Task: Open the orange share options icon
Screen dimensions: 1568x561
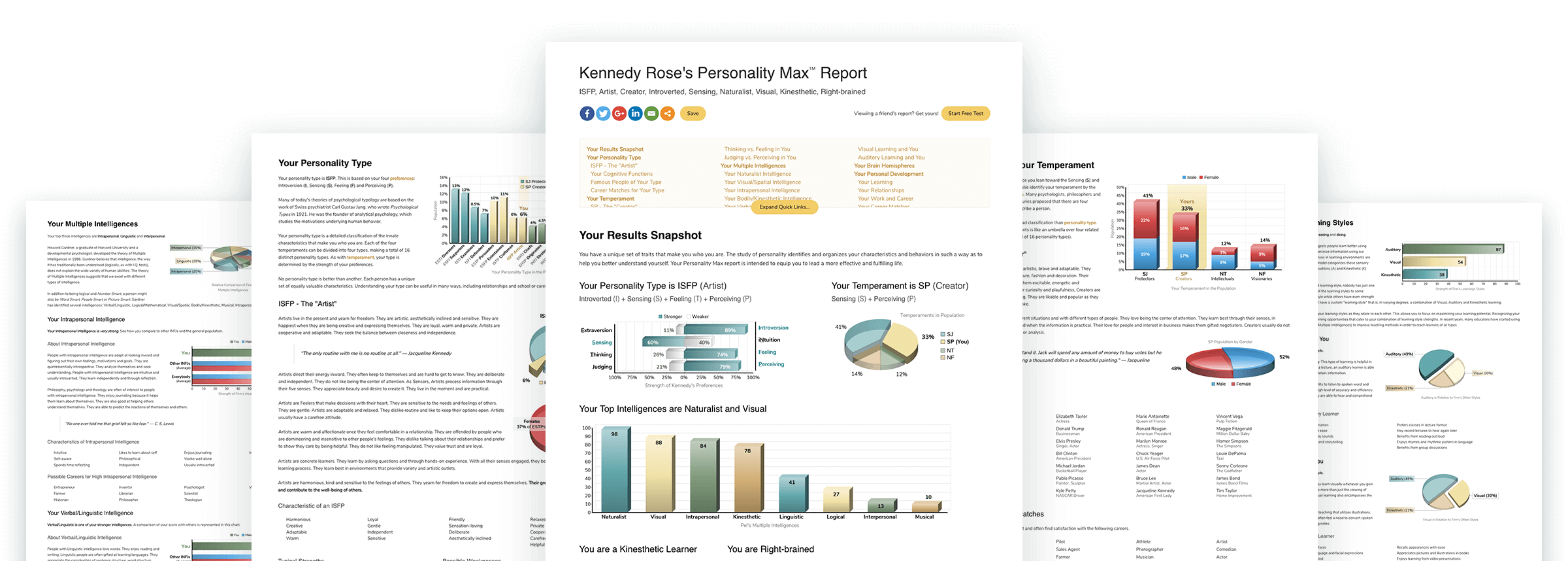Action: coord(668,114)
